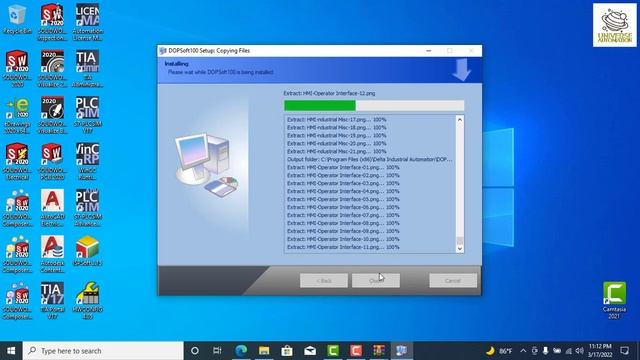Open TIA Administrator desktop shortcut
The height and width of the screenshot is (360, 640).
click(87, 68)
